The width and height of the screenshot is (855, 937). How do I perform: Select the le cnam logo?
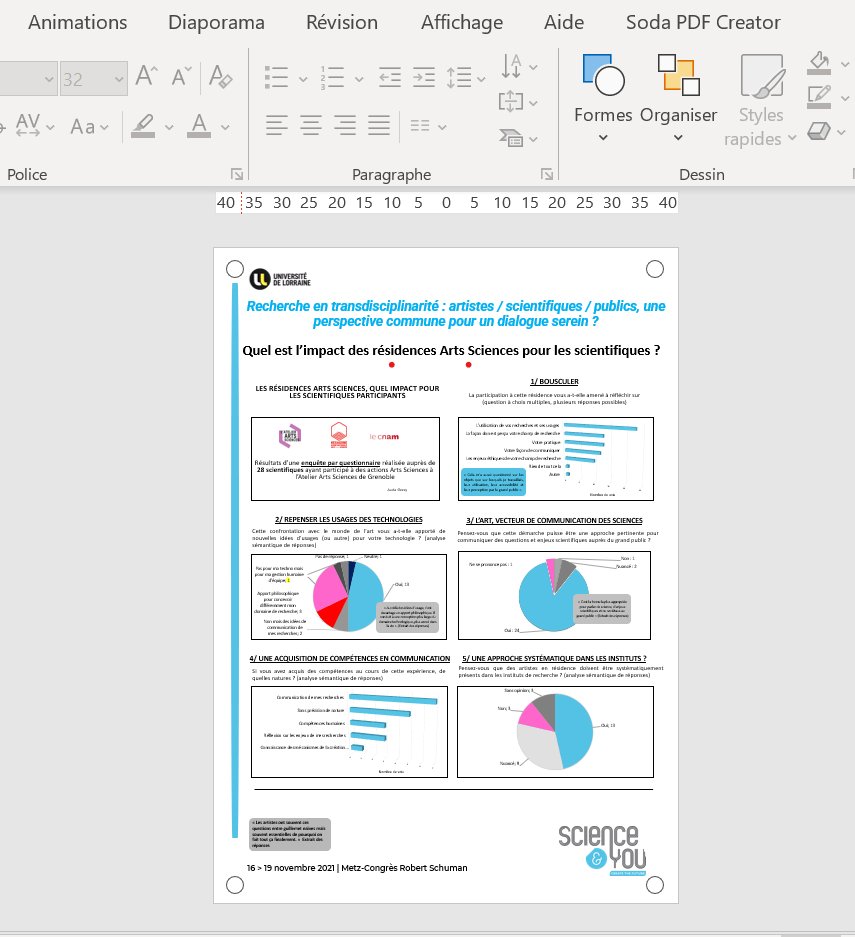click(384, 436)
